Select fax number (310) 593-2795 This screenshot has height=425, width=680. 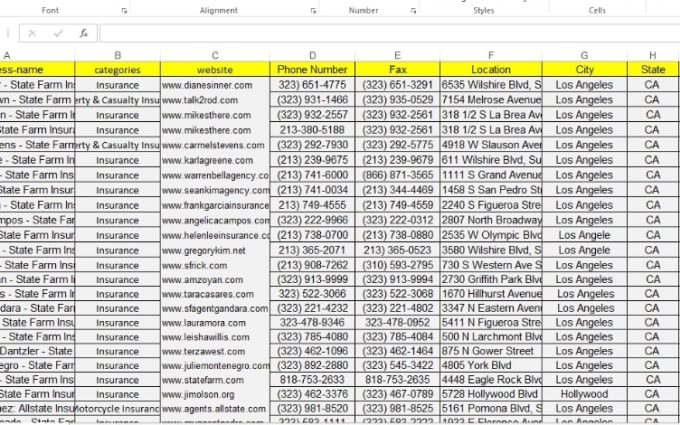[x=397, y=265]
